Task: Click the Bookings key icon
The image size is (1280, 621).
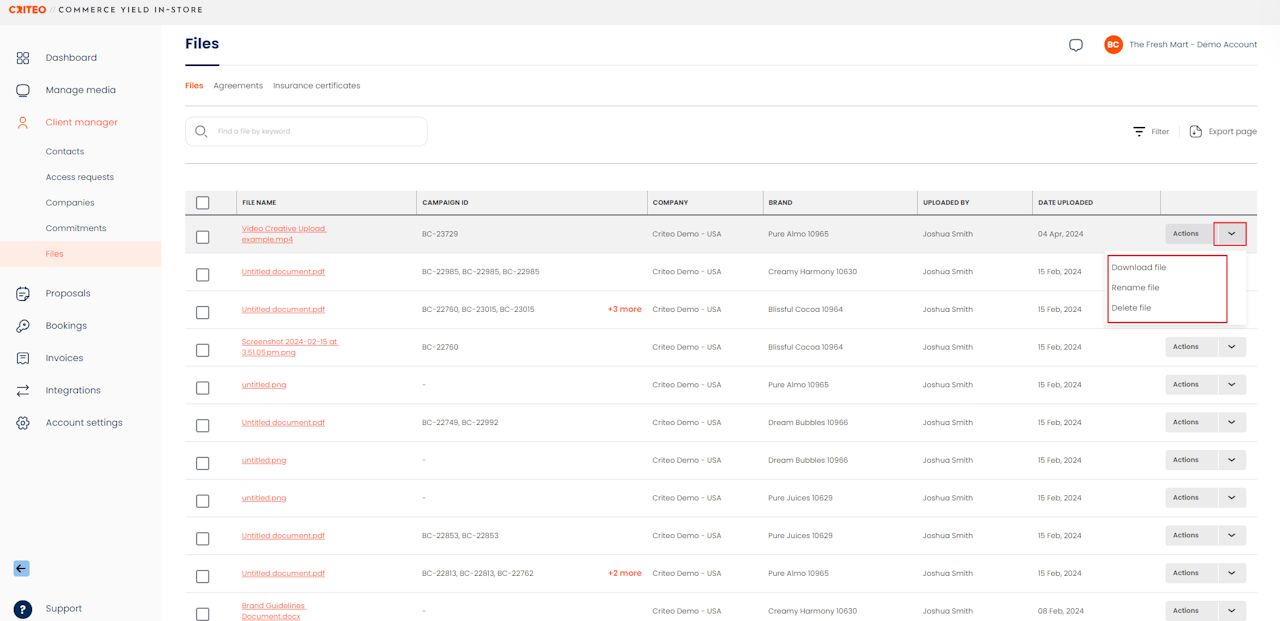Action: click(23, 326)
